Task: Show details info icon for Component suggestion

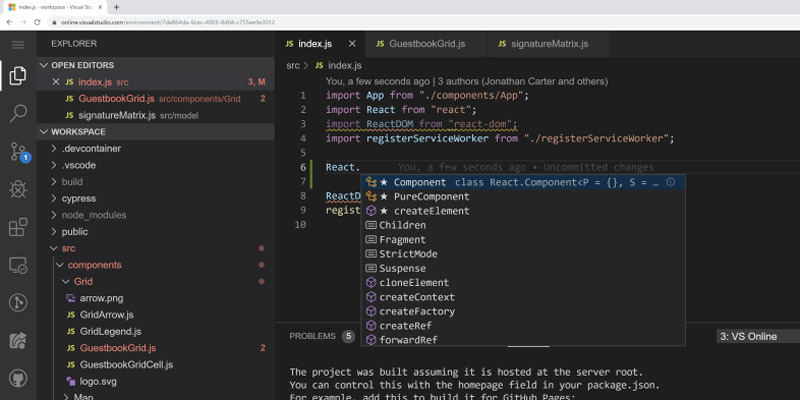Action: 670,182
